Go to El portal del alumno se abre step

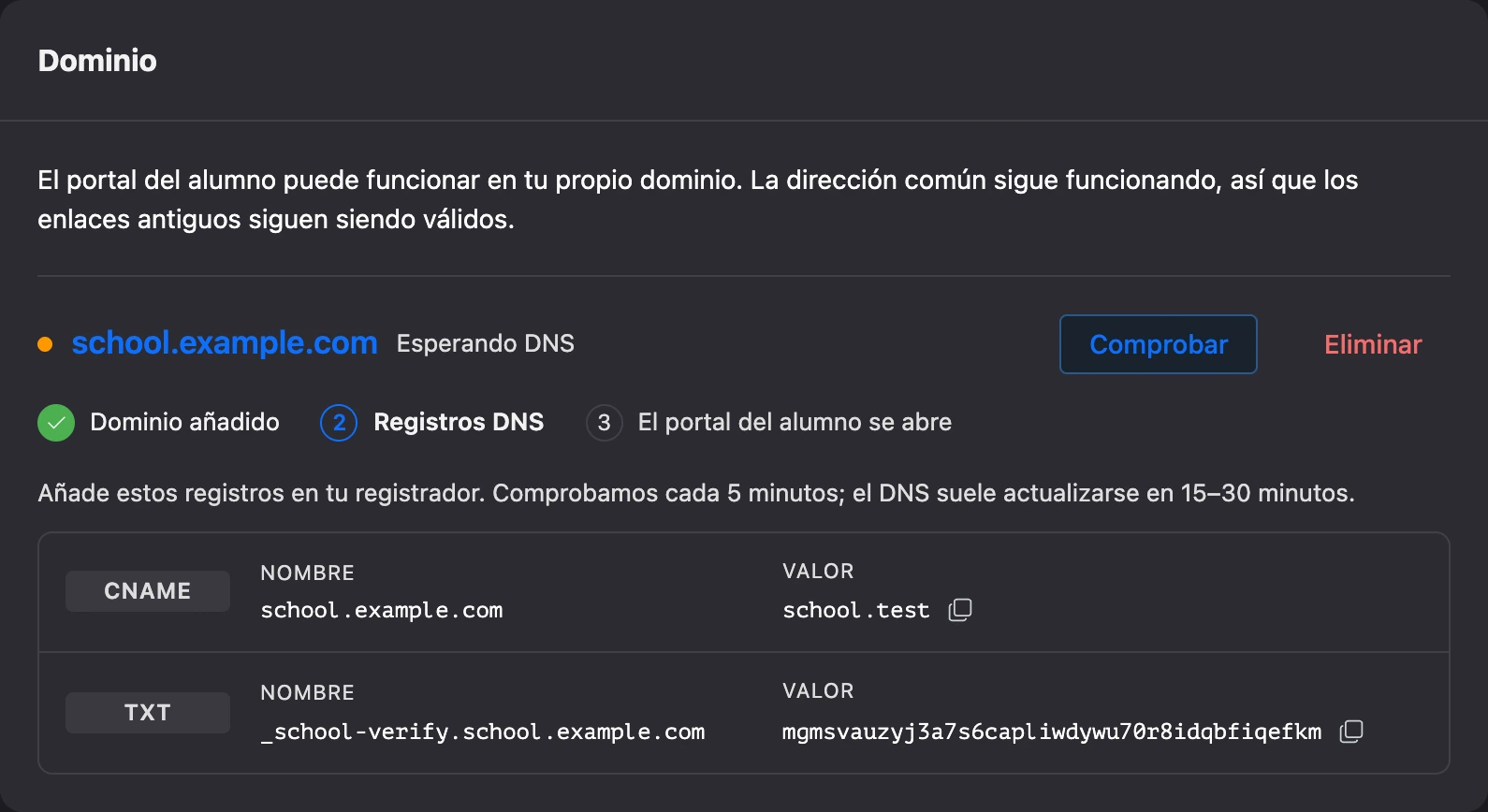795,422
